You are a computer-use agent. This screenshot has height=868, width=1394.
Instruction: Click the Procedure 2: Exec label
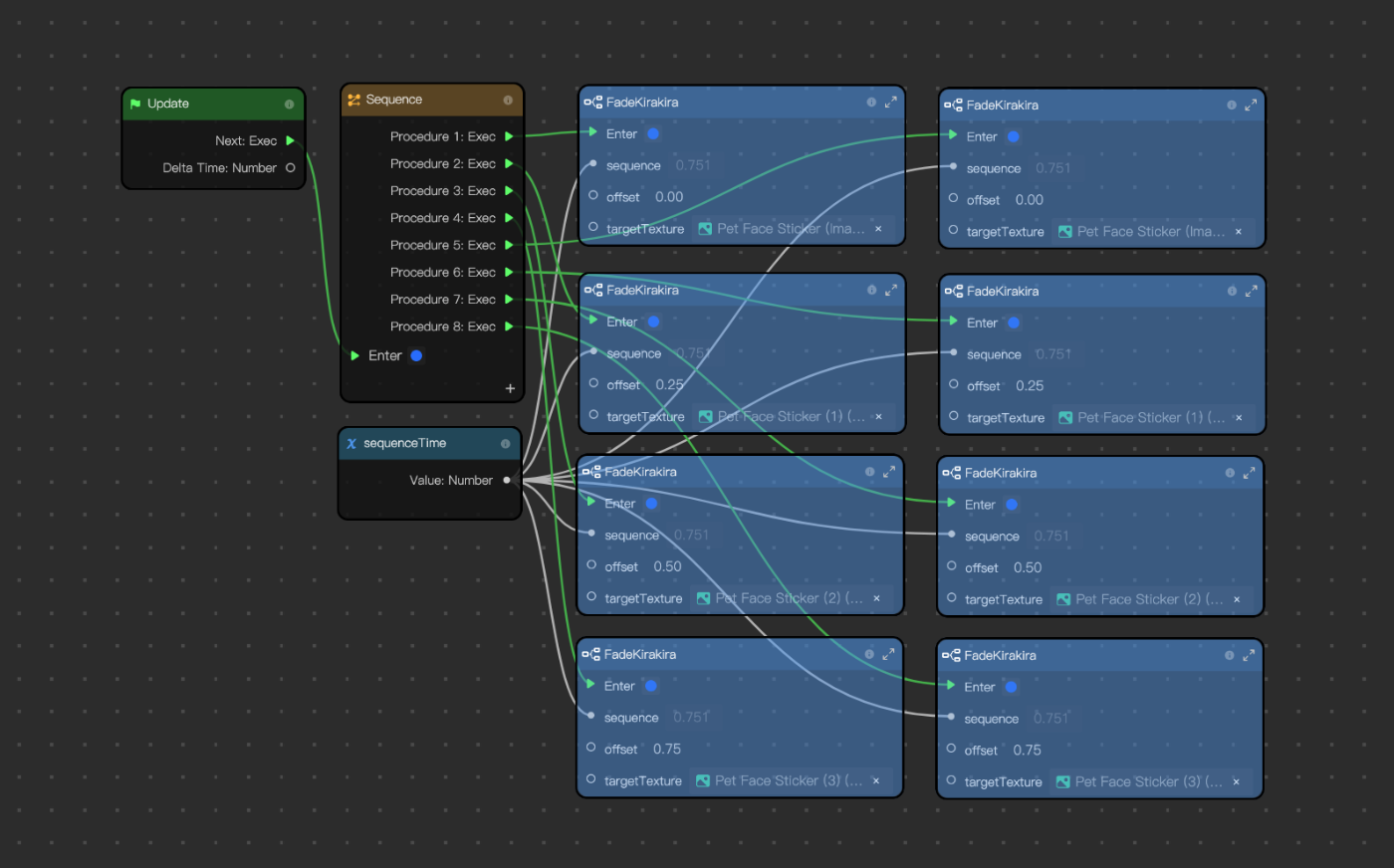point(442,164)
